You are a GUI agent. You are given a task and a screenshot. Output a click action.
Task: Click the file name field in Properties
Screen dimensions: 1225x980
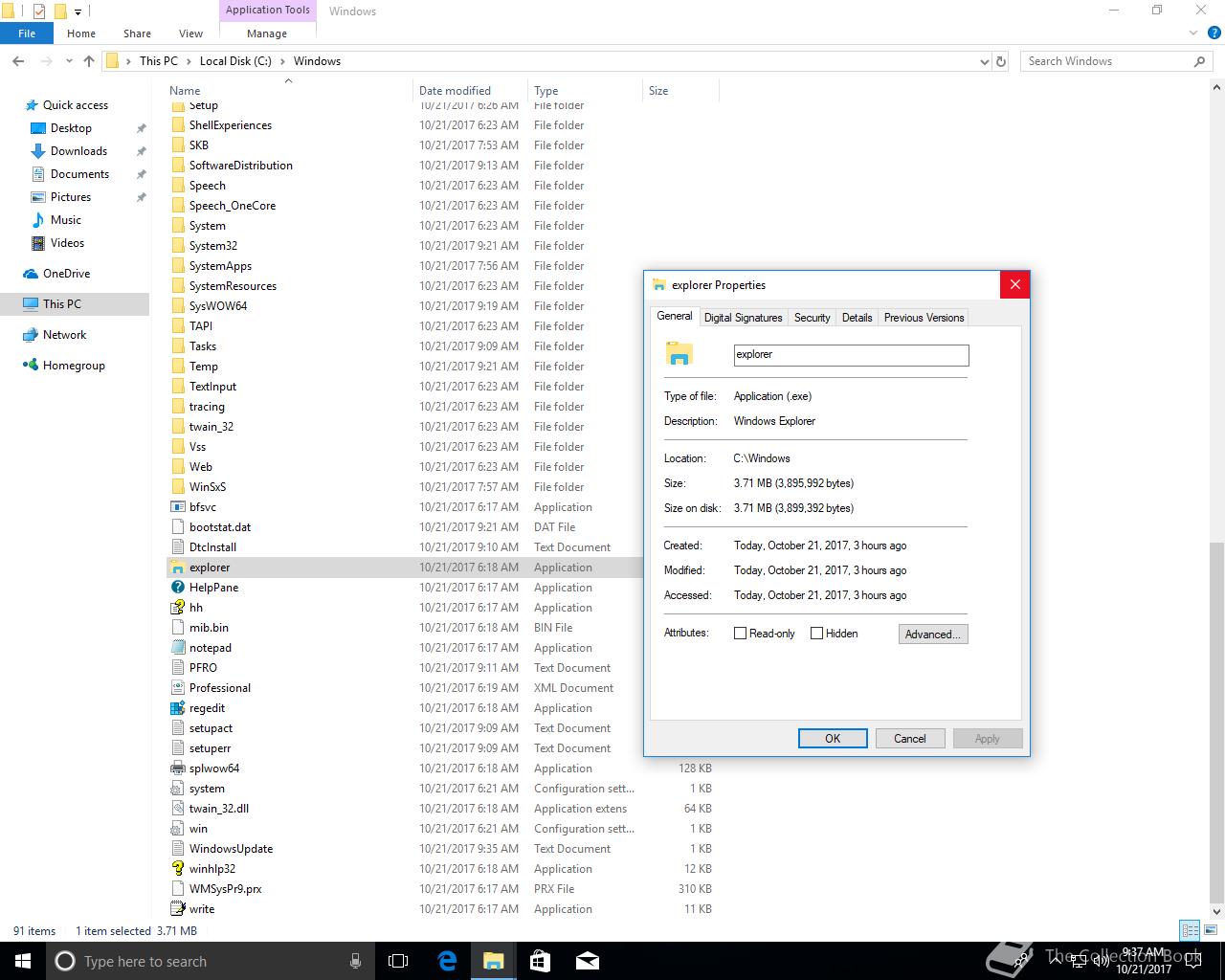click(x=851, y=354)
